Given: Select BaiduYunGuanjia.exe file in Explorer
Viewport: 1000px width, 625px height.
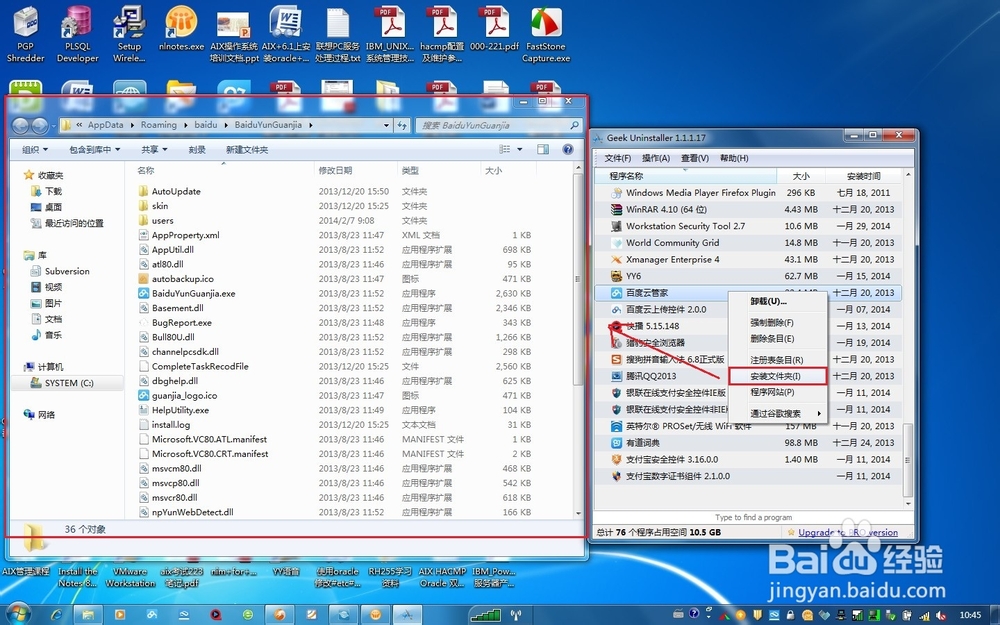Looking at the screenshot, I should coord(193,293).
